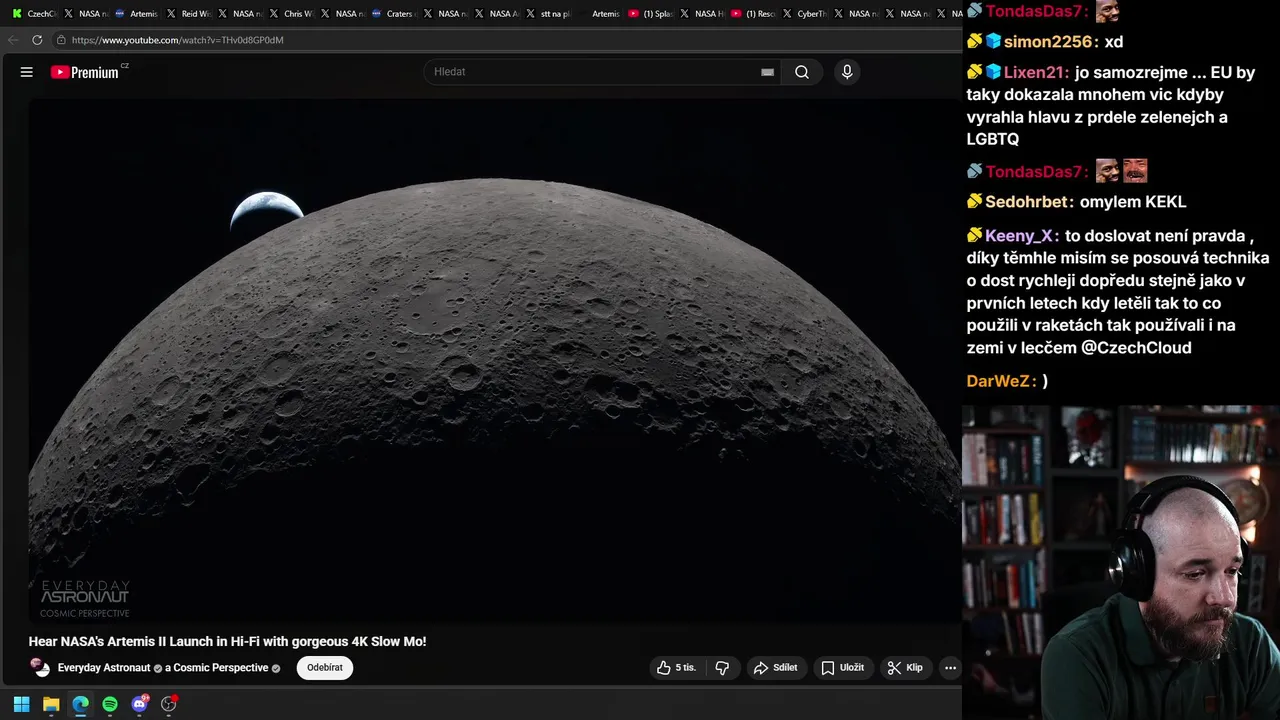Save the video with Uložit
1280x720 pixels.
[843, 668]
